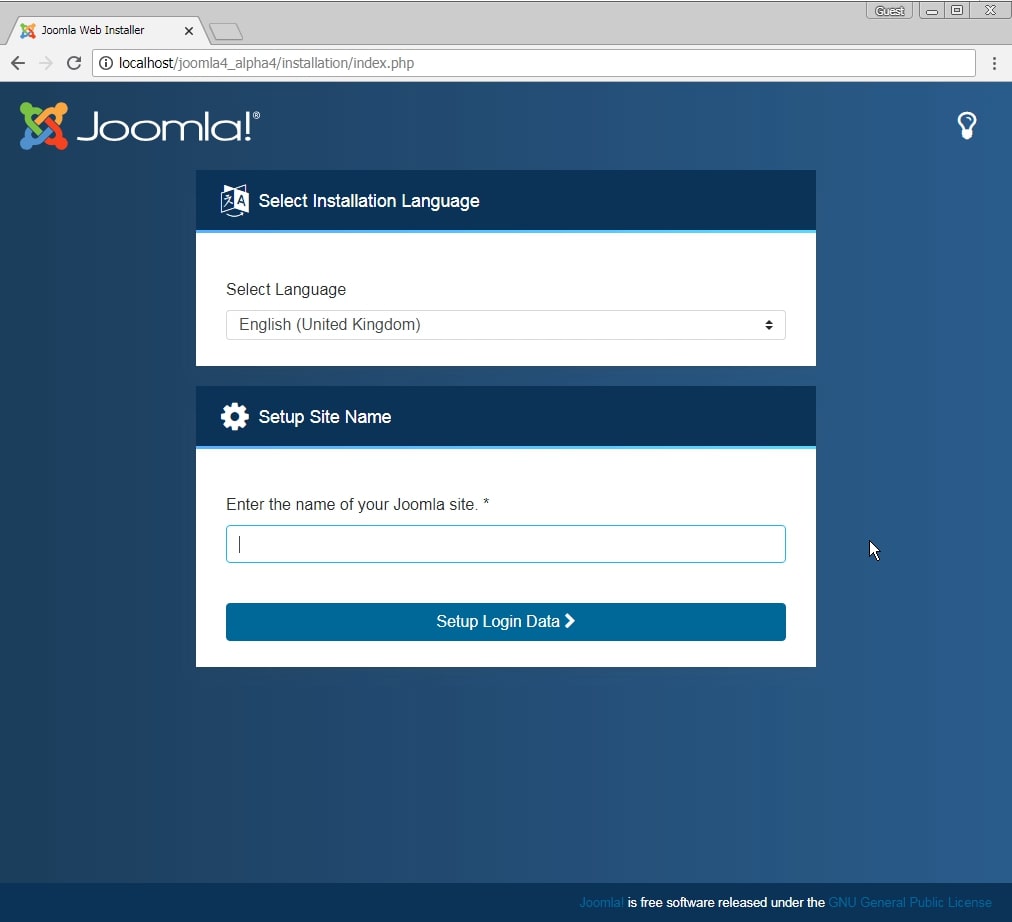Click the language translation icon

tap(234, 201)
